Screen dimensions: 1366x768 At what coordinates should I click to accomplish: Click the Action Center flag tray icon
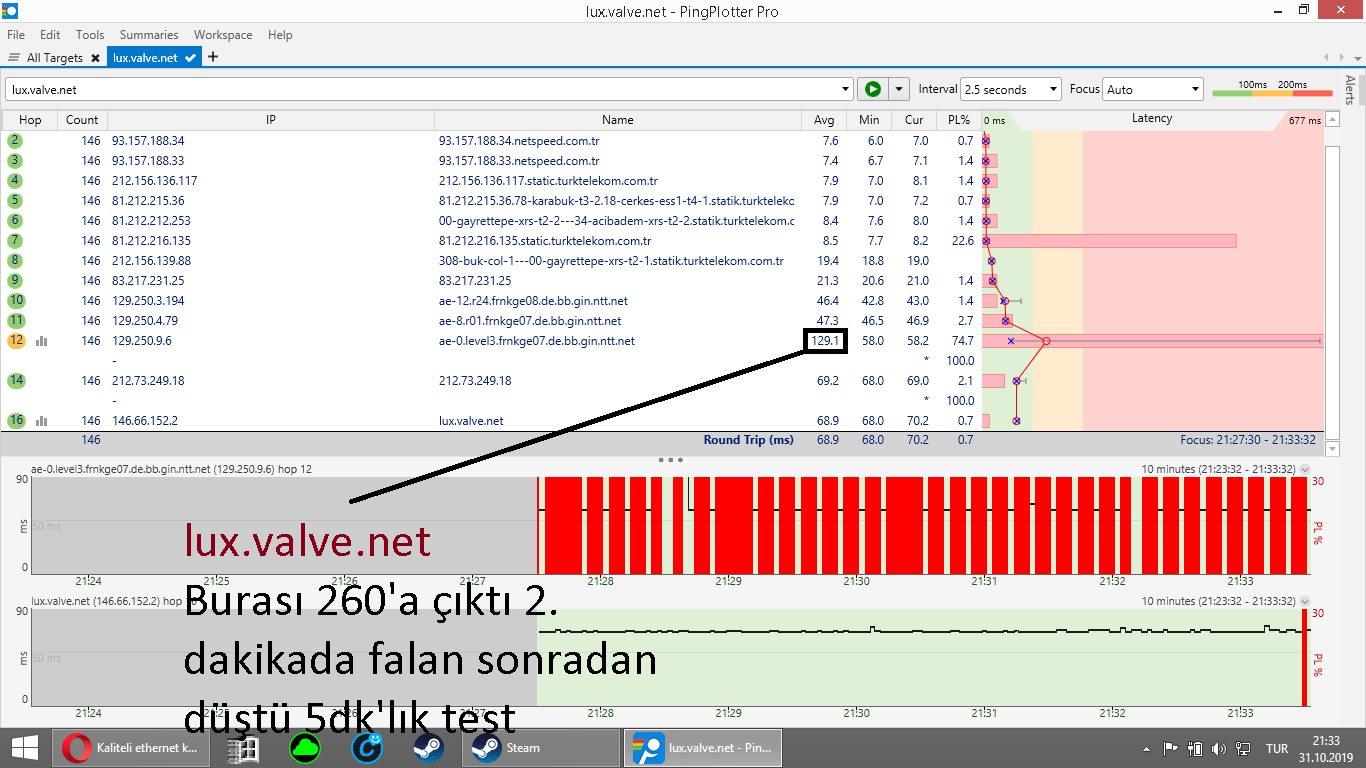coord(1170,748)
